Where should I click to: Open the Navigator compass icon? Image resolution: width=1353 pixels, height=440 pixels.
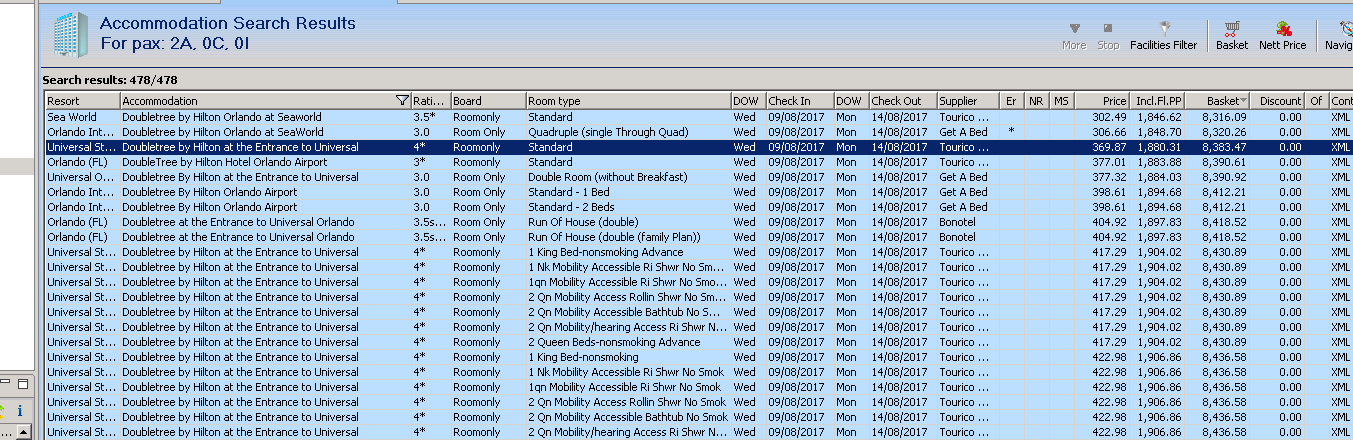1347,28
